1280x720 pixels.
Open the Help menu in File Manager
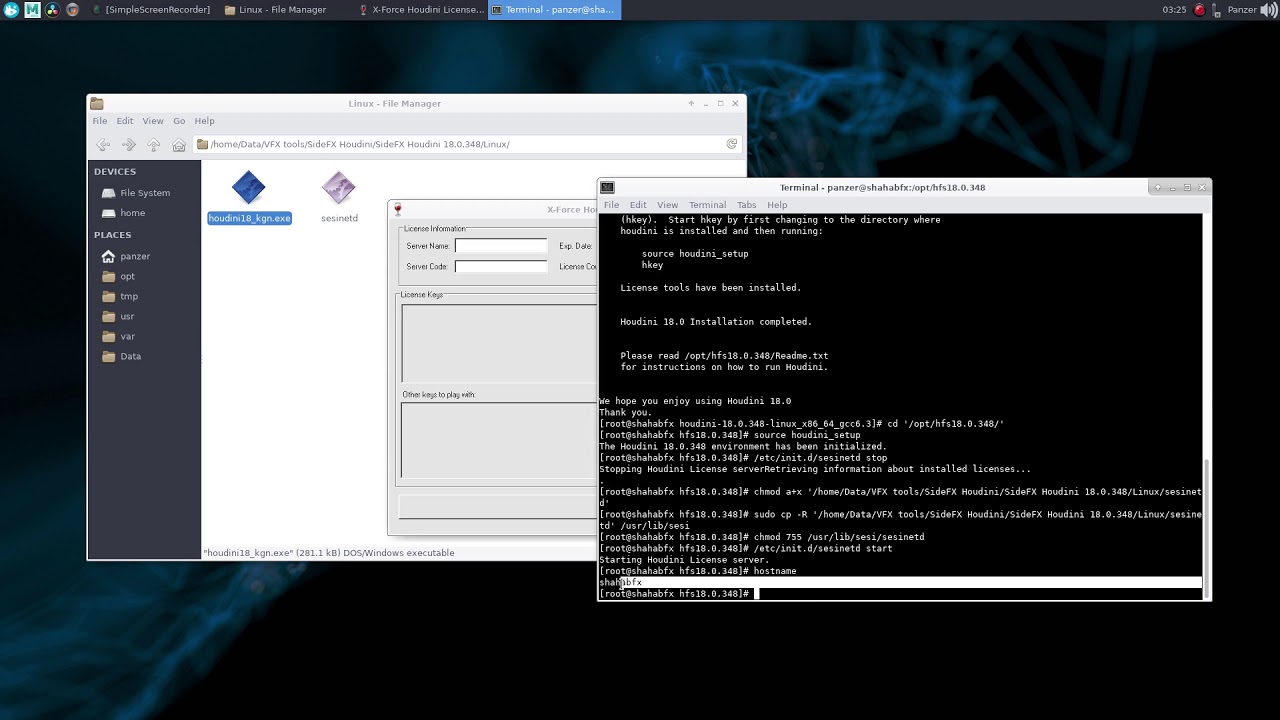204,121
